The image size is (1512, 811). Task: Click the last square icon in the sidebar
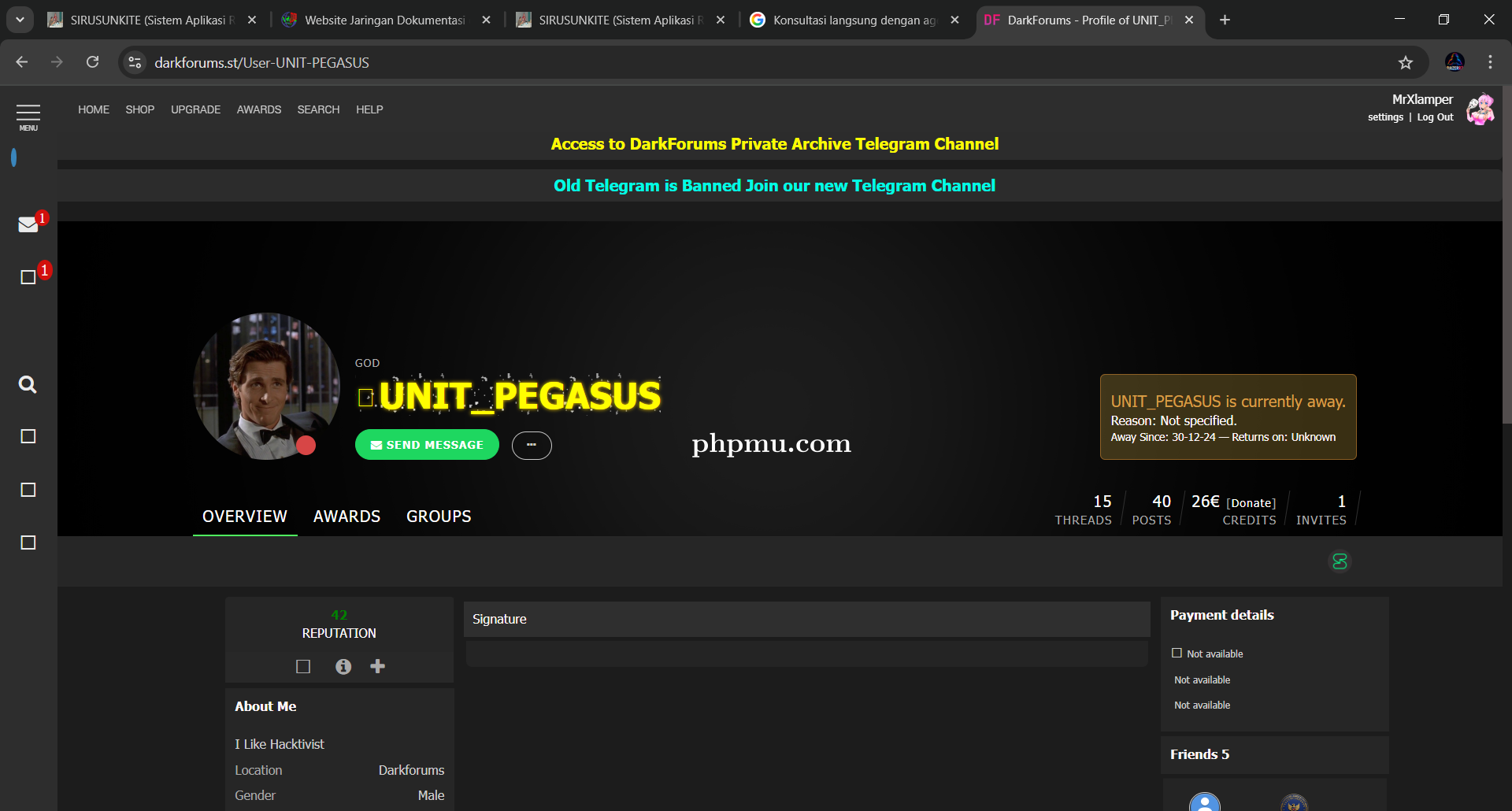pos(28,543)
